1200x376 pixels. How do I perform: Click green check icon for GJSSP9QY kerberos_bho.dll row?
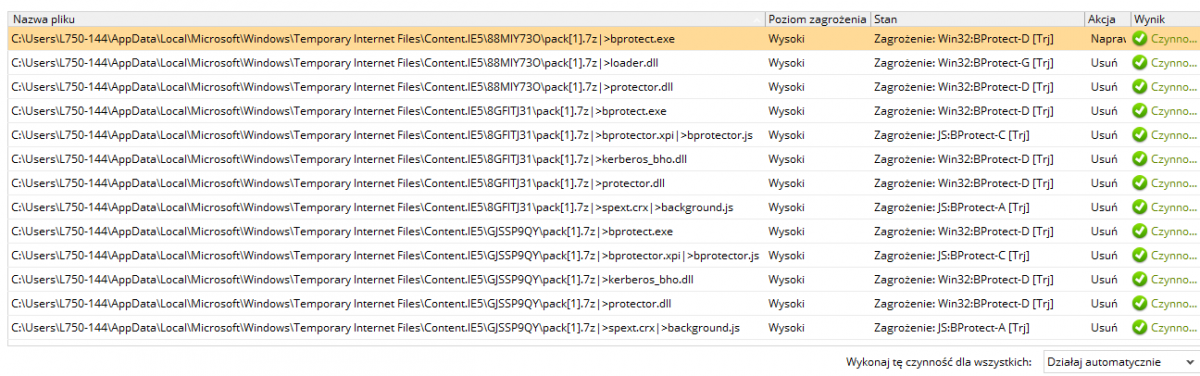[x=1139, y=279]
